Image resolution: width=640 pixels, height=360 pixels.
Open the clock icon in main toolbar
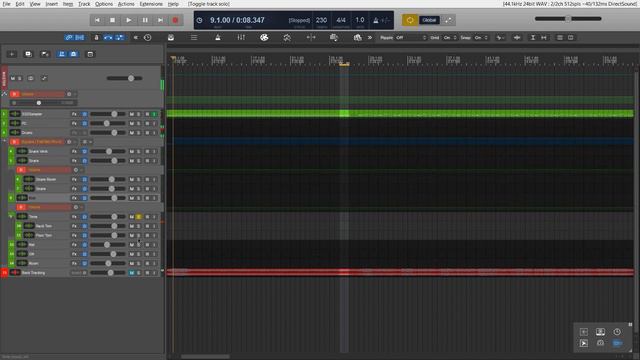pos(148,38)
